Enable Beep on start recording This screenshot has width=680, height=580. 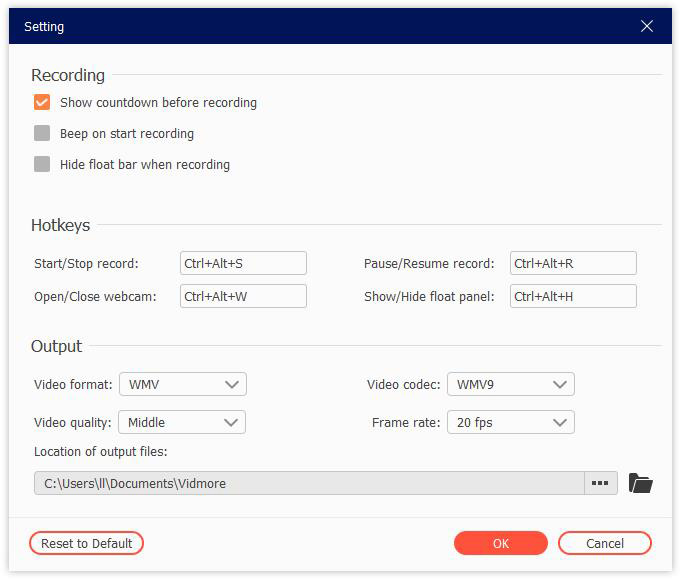[42, 134]
